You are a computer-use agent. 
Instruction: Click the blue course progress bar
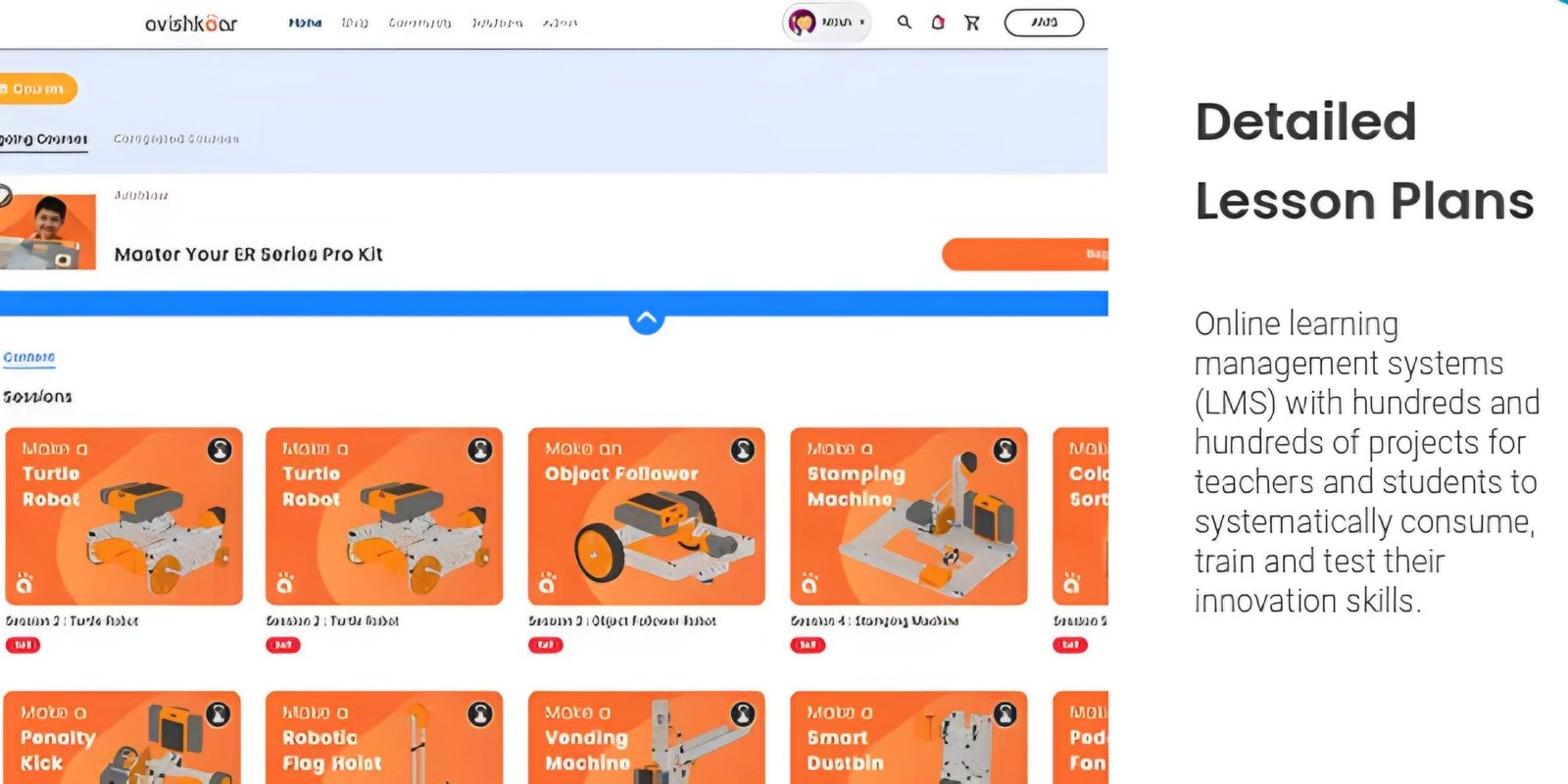[x=554, y=303]
